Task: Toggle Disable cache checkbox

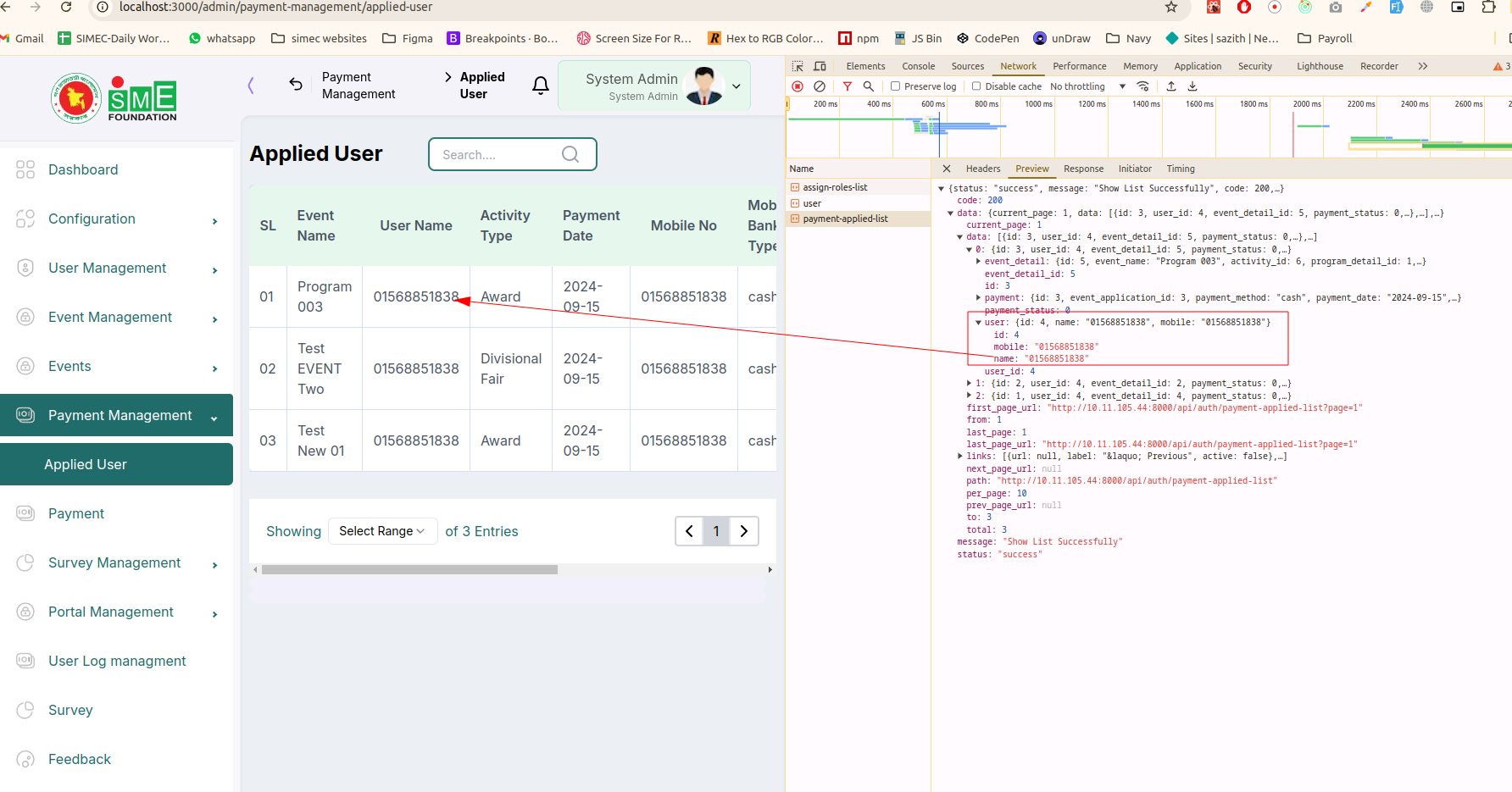Action: point(976,86)
